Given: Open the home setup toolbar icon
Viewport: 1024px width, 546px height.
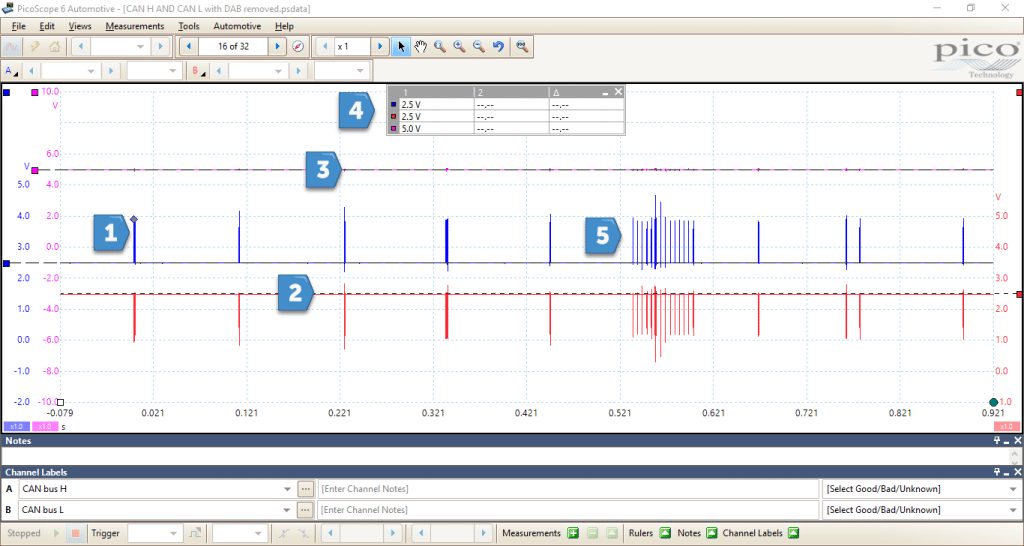Looking at the screenshot, I should (55, 46).
